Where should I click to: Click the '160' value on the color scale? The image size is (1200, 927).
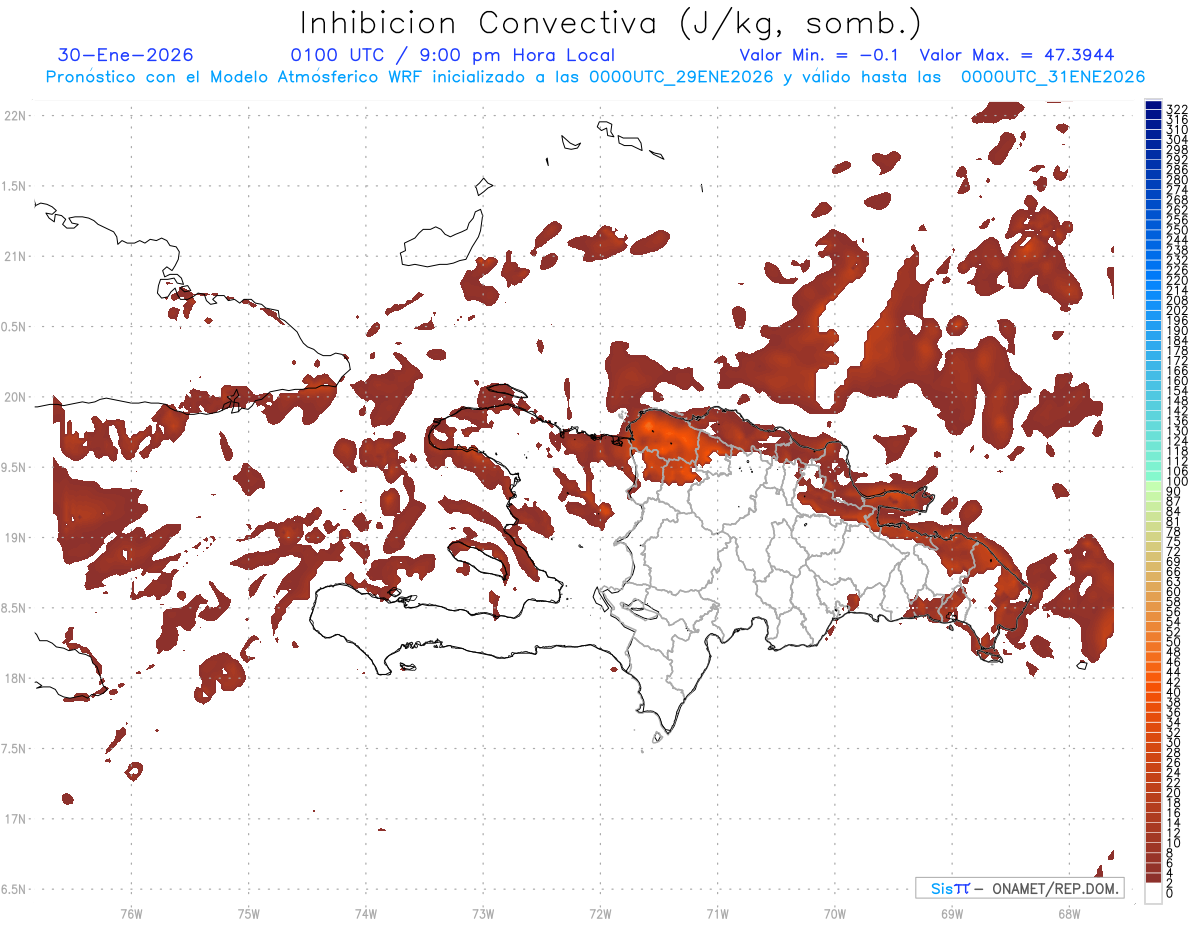pos(1177,381)
